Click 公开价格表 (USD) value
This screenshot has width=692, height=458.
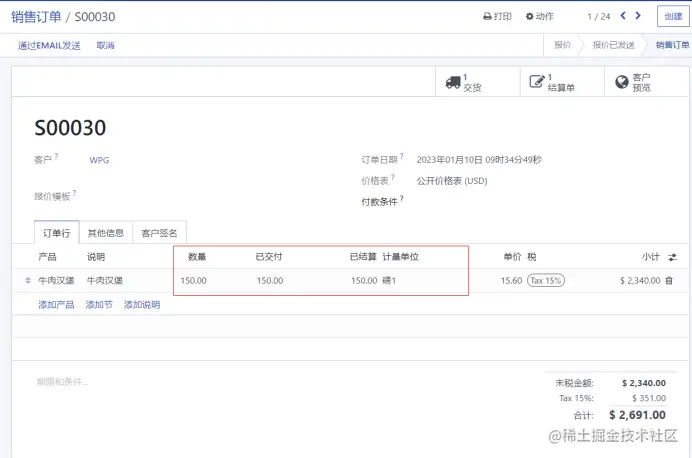coord(452,181)
